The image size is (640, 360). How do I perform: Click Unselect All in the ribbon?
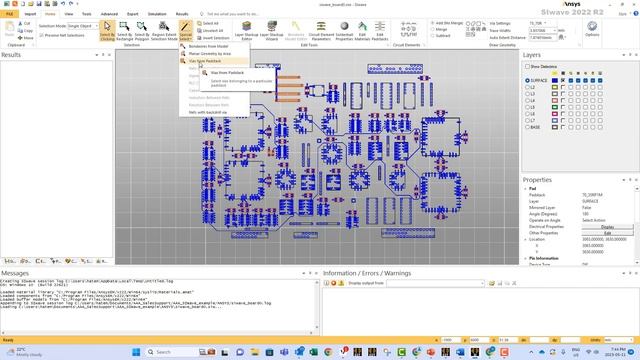[210, 31]
